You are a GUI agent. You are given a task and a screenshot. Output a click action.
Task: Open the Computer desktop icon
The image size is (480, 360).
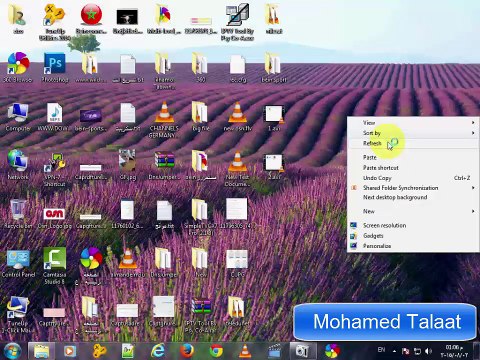18,117
